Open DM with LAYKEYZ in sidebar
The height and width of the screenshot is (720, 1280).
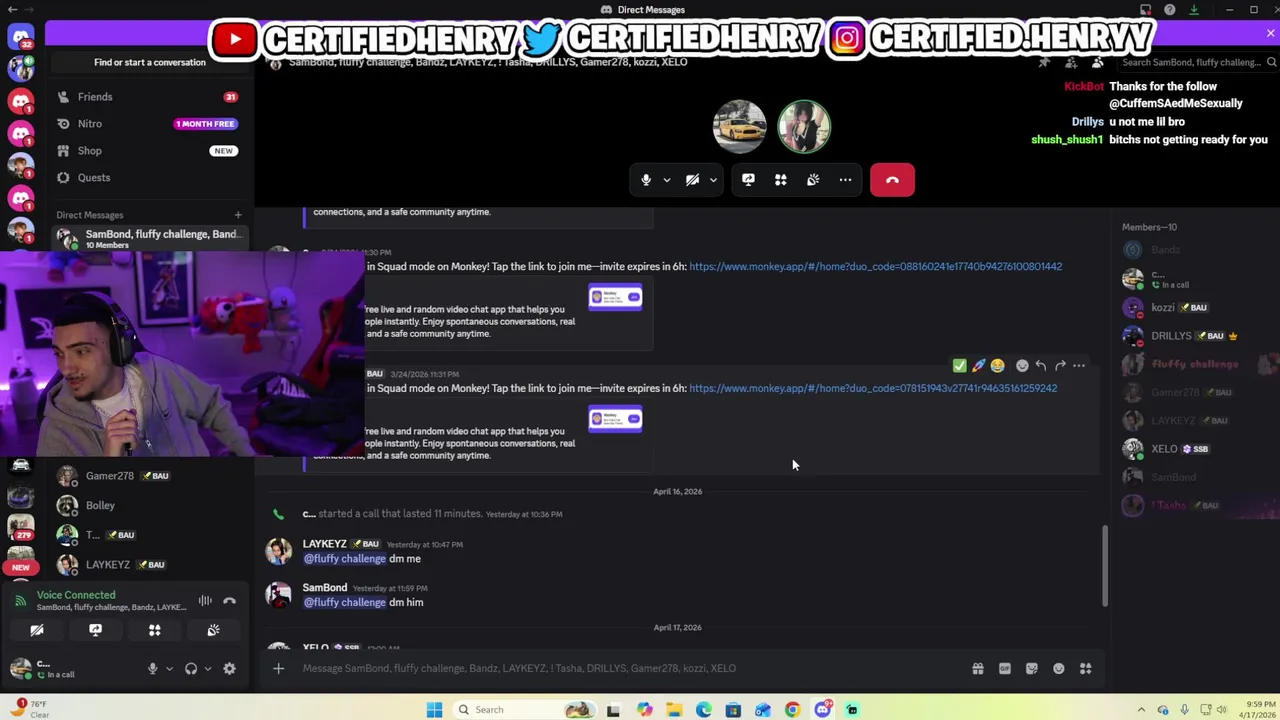[x=148, y=565]
